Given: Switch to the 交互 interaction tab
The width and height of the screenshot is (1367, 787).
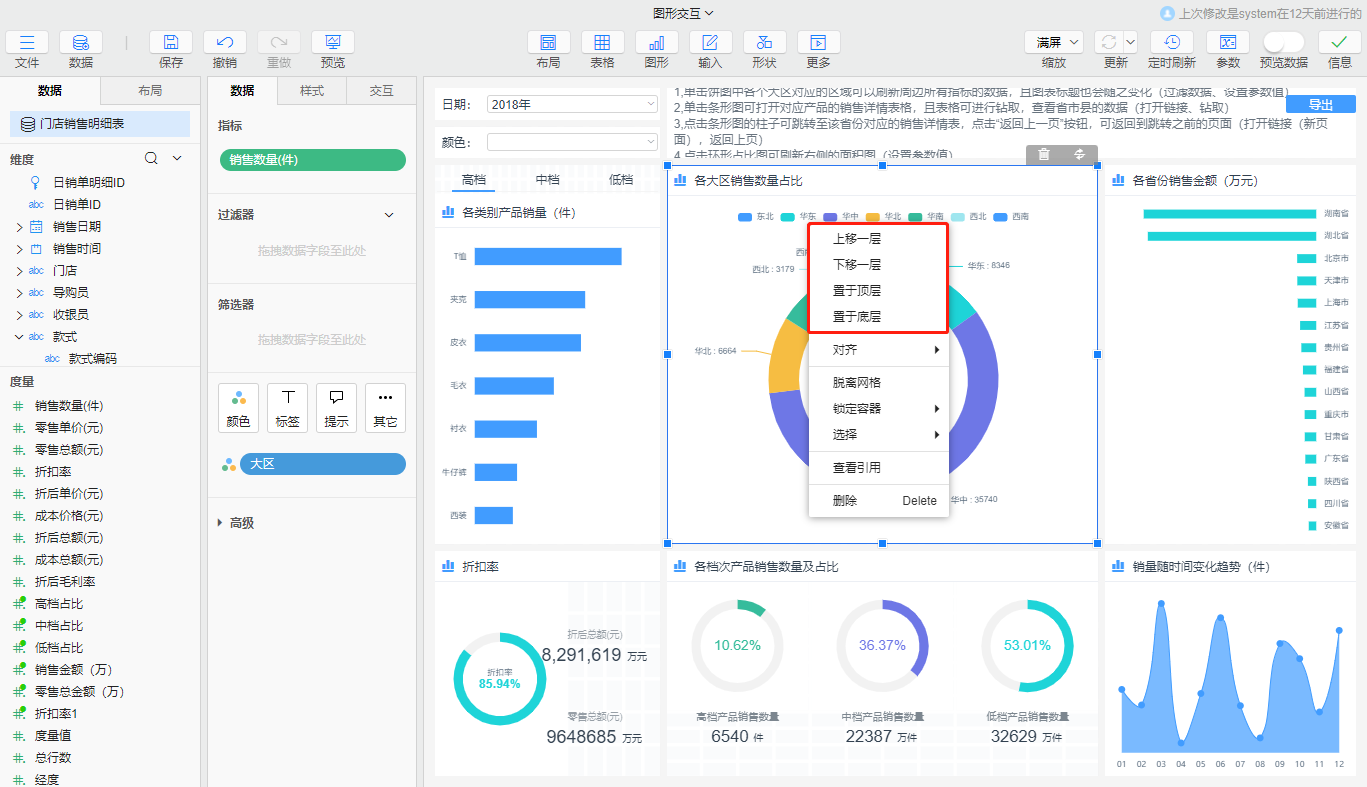Looking at the screenshot, I should pyautogui.click(x=382, y=90).
